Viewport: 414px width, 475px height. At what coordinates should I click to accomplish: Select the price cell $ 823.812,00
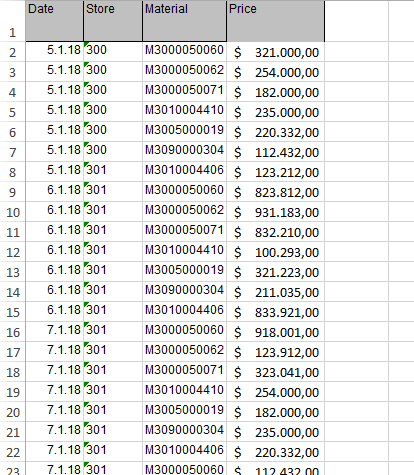coord(275,192)
